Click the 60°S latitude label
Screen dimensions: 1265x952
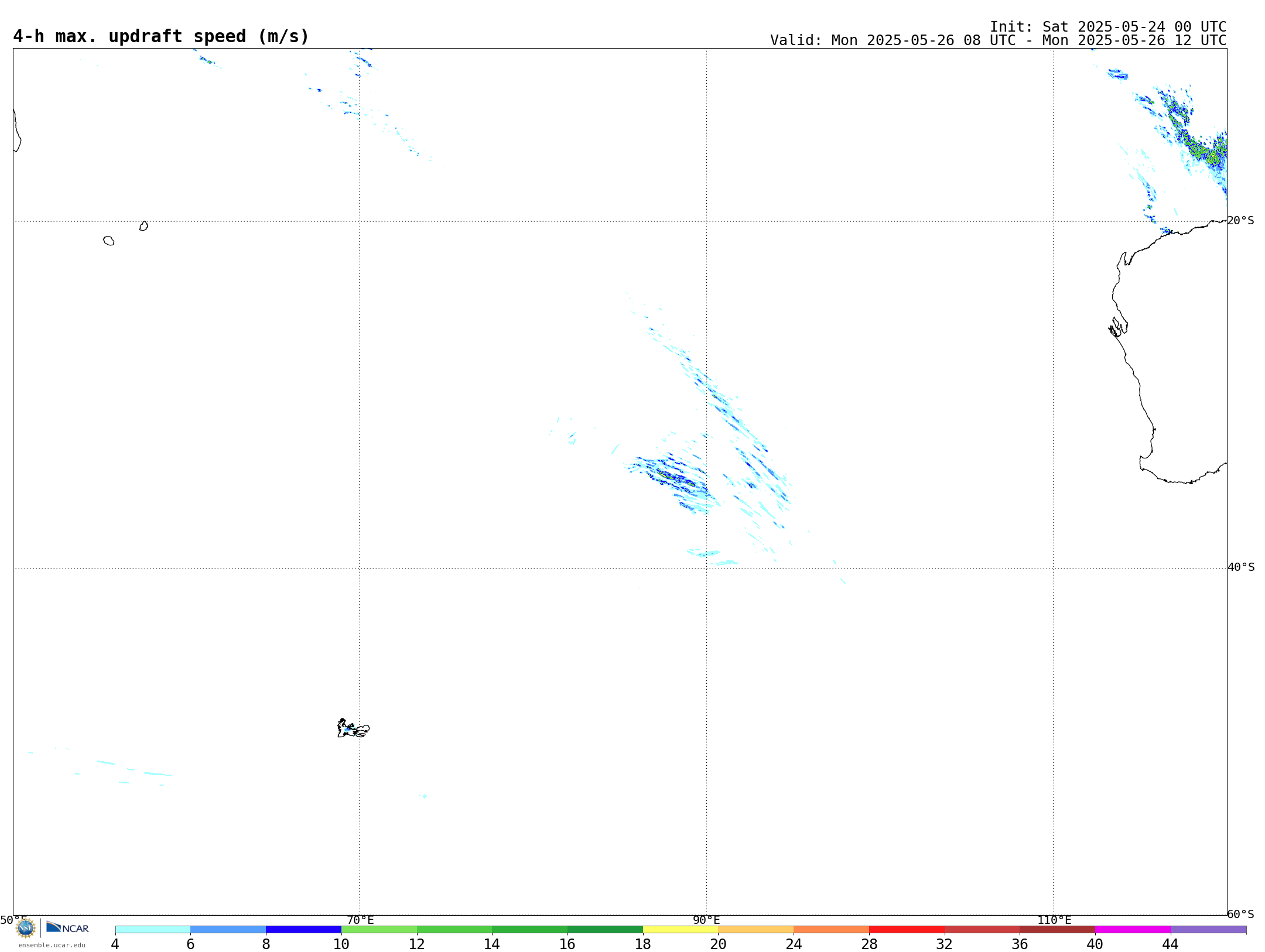1240,914
